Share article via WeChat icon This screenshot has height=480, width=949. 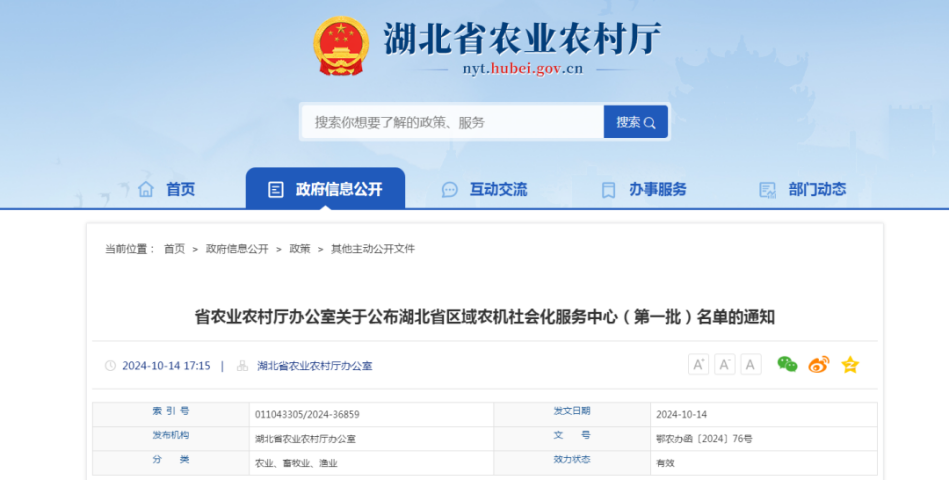pyautogui.click(x=787, y=364)
